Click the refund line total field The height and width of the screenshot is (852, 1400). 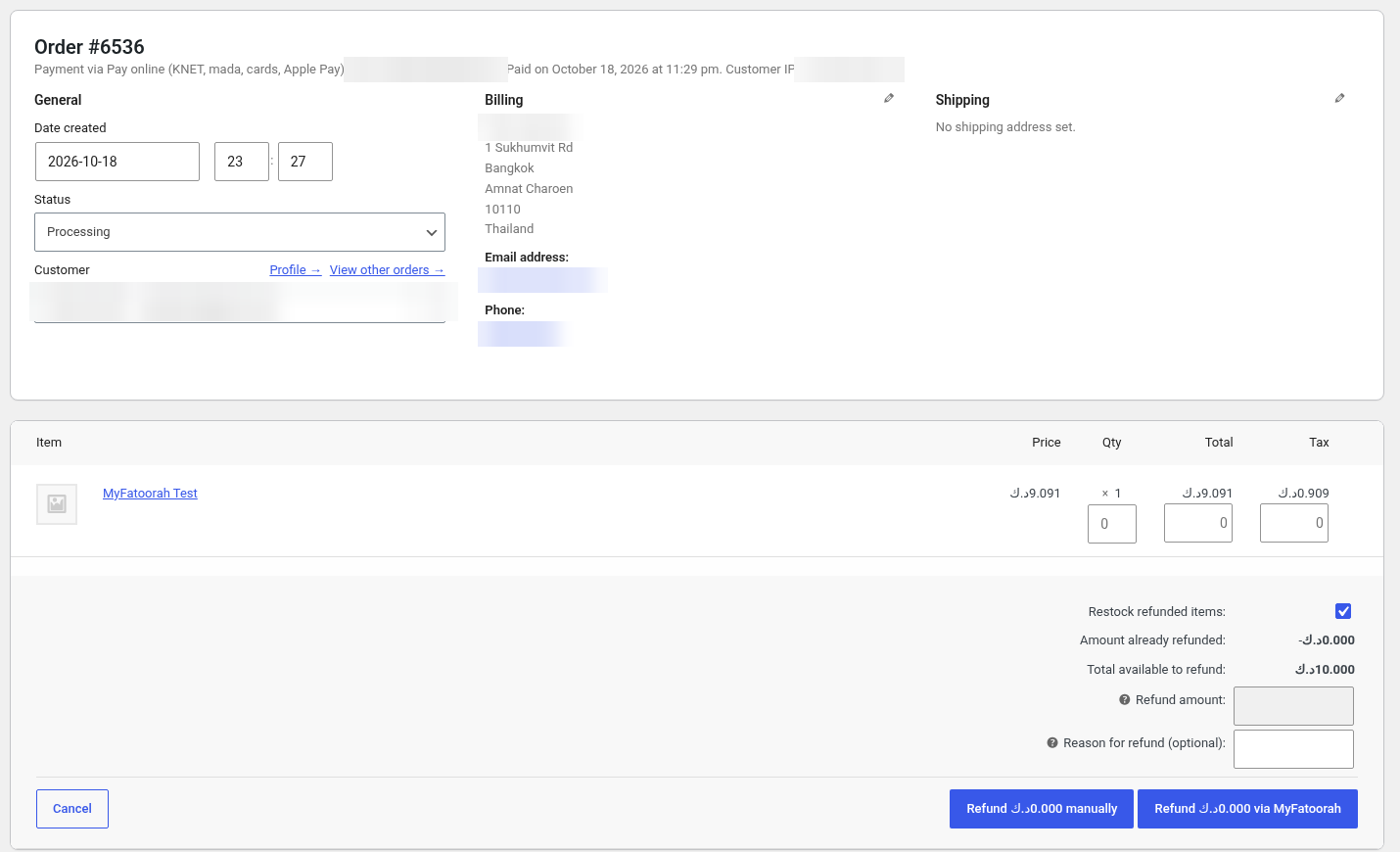(1198, 523)
